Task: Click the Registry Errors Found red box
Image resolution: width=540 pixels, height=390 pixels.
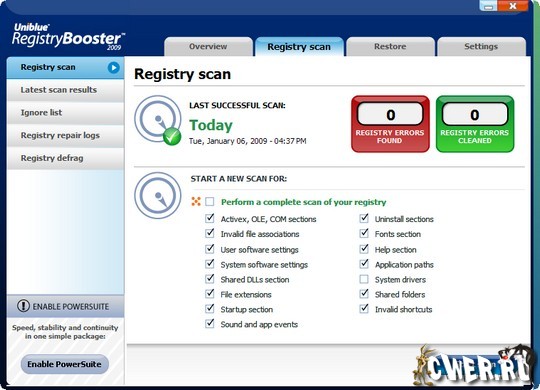Action: point(390,124)
